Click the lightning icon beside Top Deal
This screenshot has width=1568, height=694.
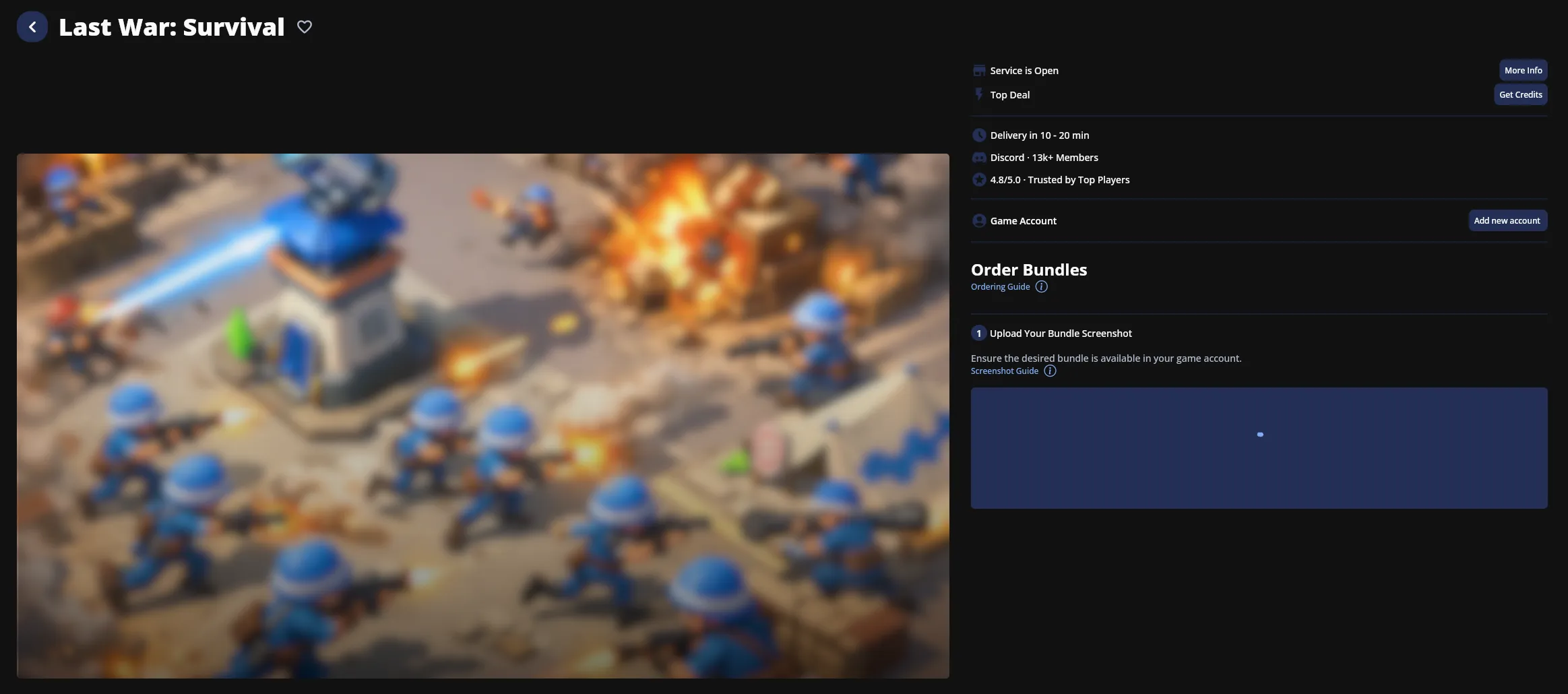[x=979, y=94]
